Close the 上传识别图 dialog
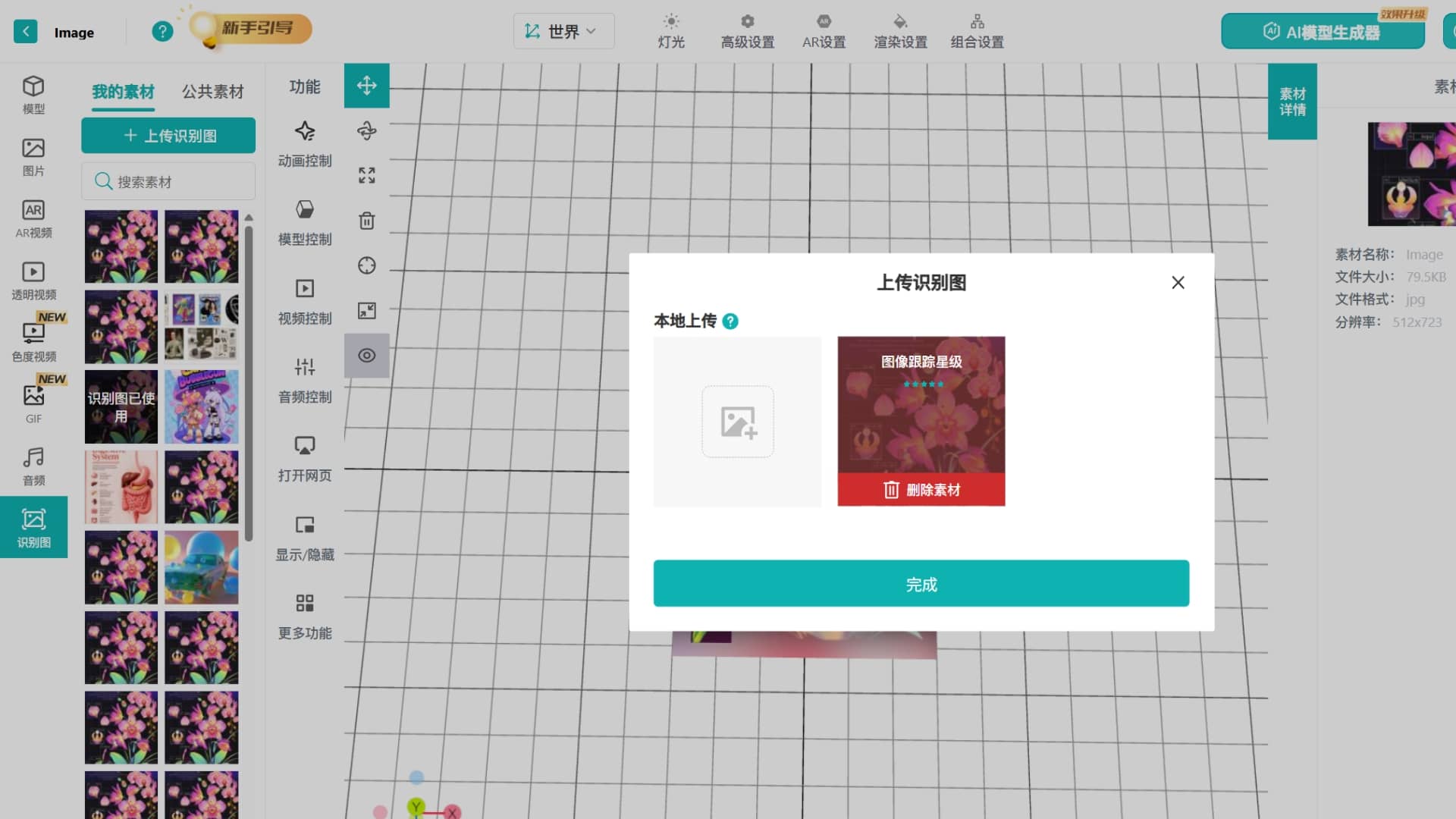Screen dimensions: 1456x819 coord(1178,283)
